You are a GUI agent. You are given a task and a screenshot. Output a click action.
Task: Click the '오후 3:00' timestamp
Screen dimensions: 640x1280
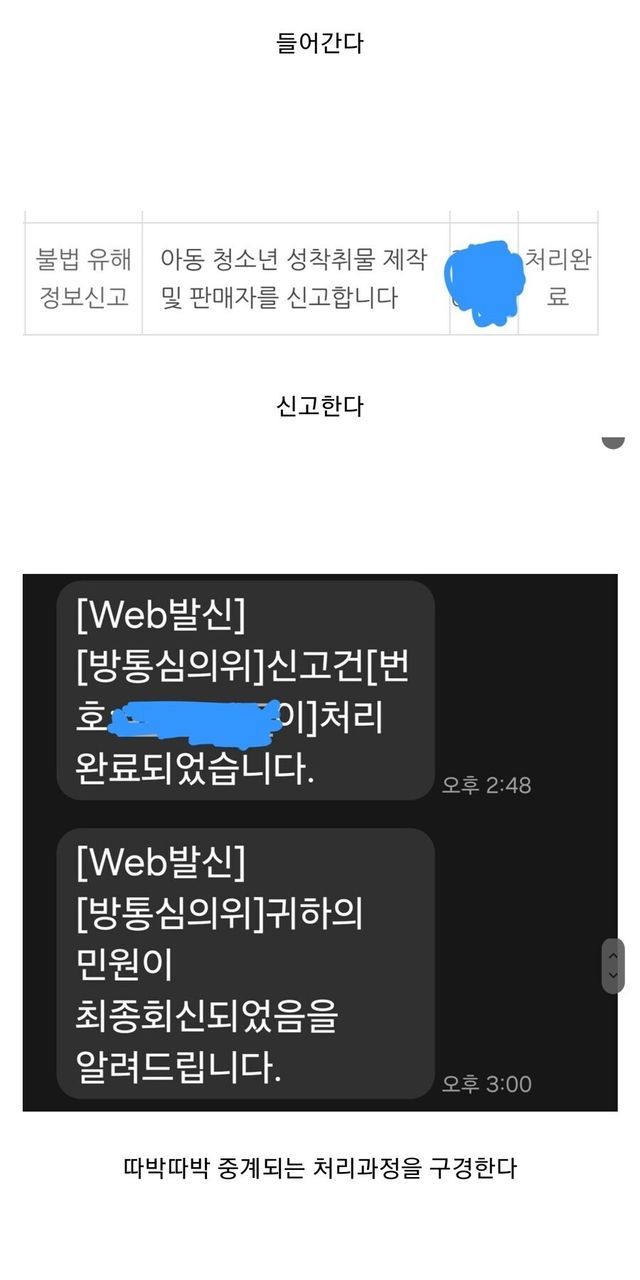click(x=487, y=1084)
